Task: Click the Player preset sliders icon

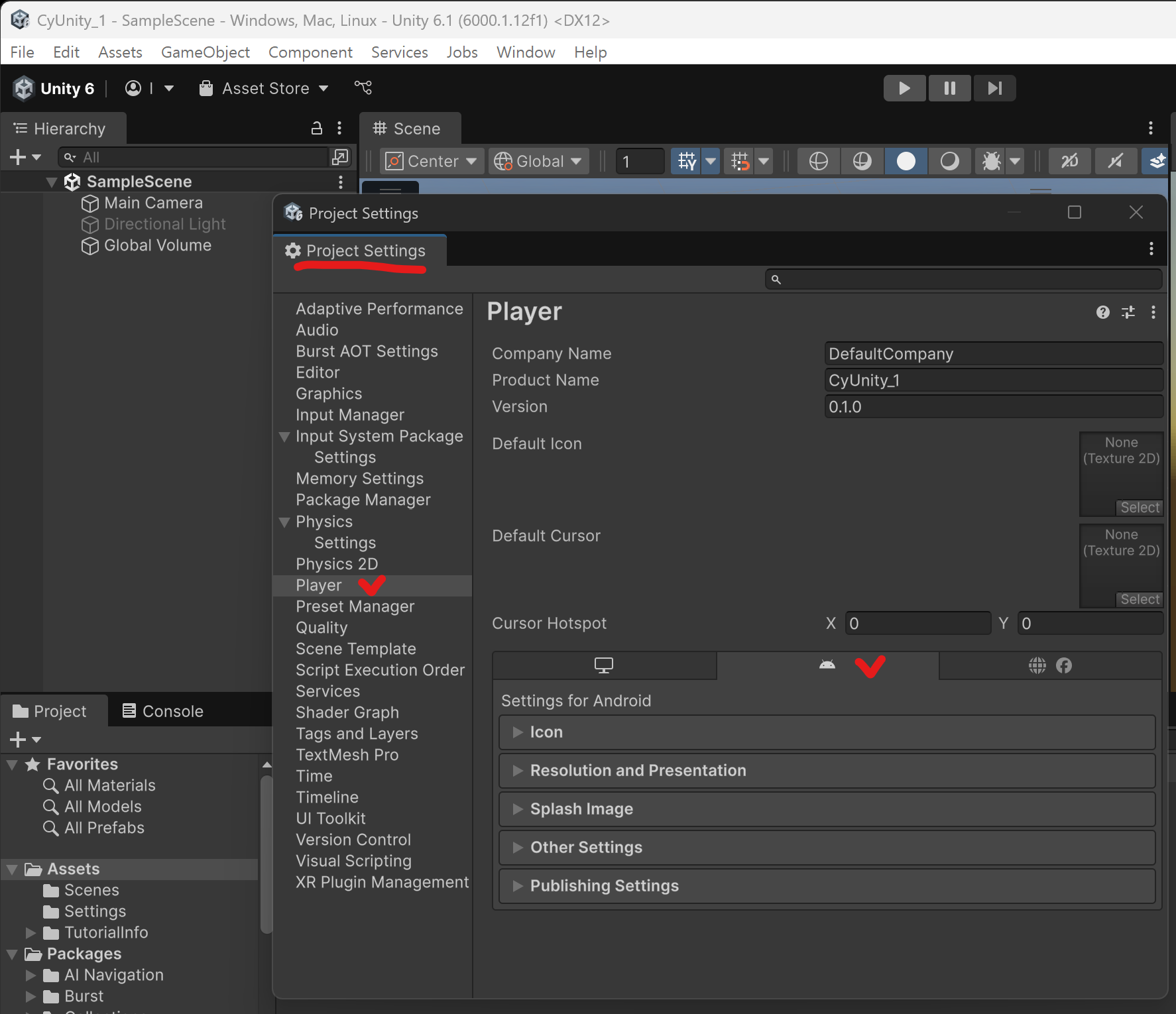Action: (1128, 312)
